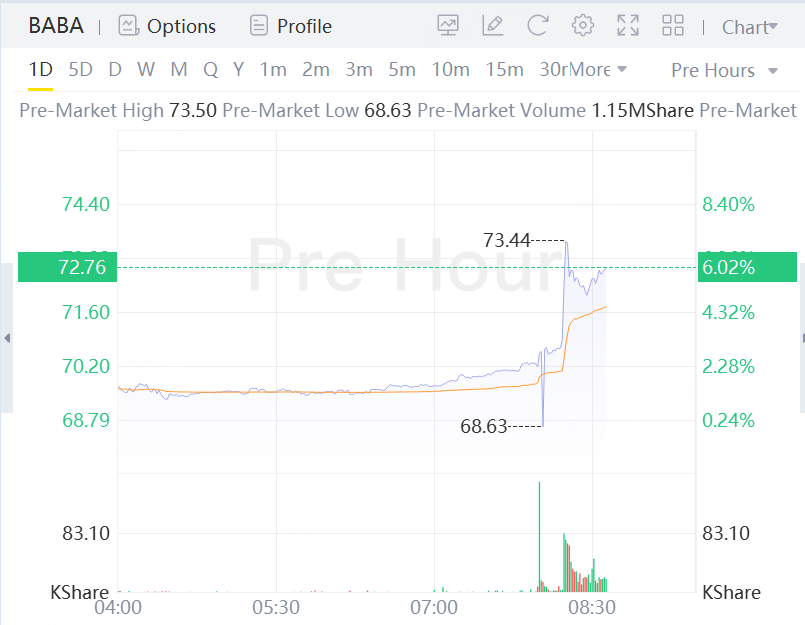Click the left panel collapse arrow
Image resolution: width=805 pixels, height=625 pixels.
[x=6, y=339]
